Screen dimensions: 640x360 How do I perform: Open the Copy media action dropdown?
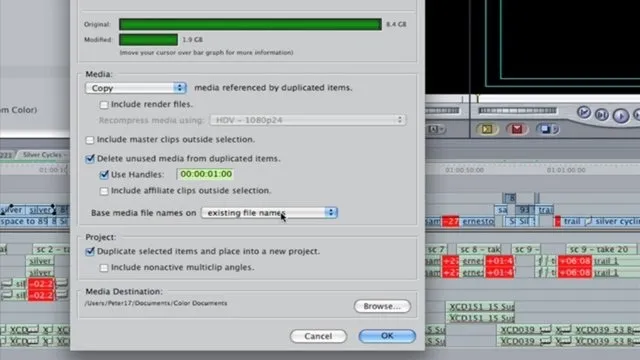(136, 88)
